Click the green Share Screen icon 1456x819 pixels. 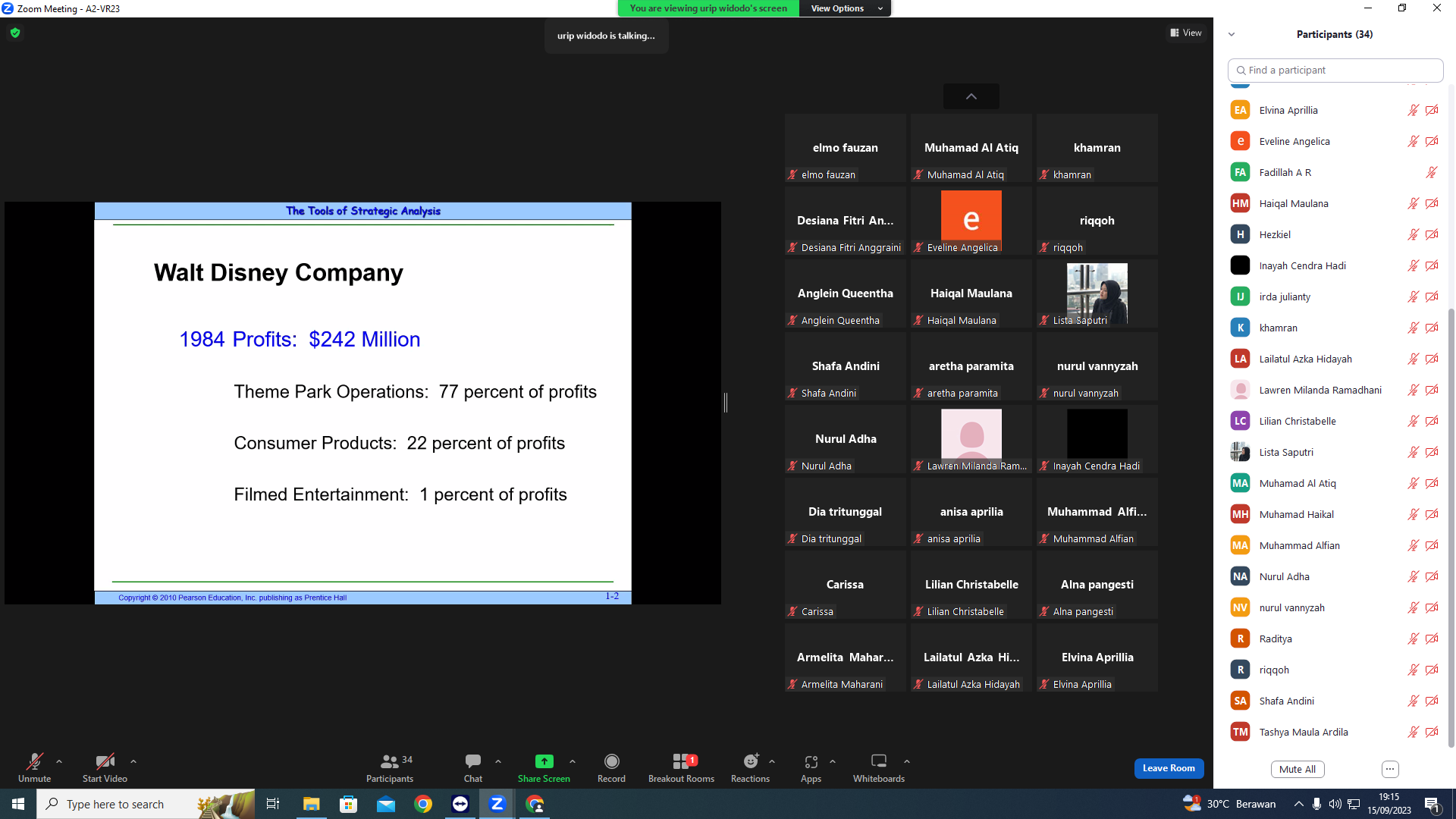coord(544,761)
